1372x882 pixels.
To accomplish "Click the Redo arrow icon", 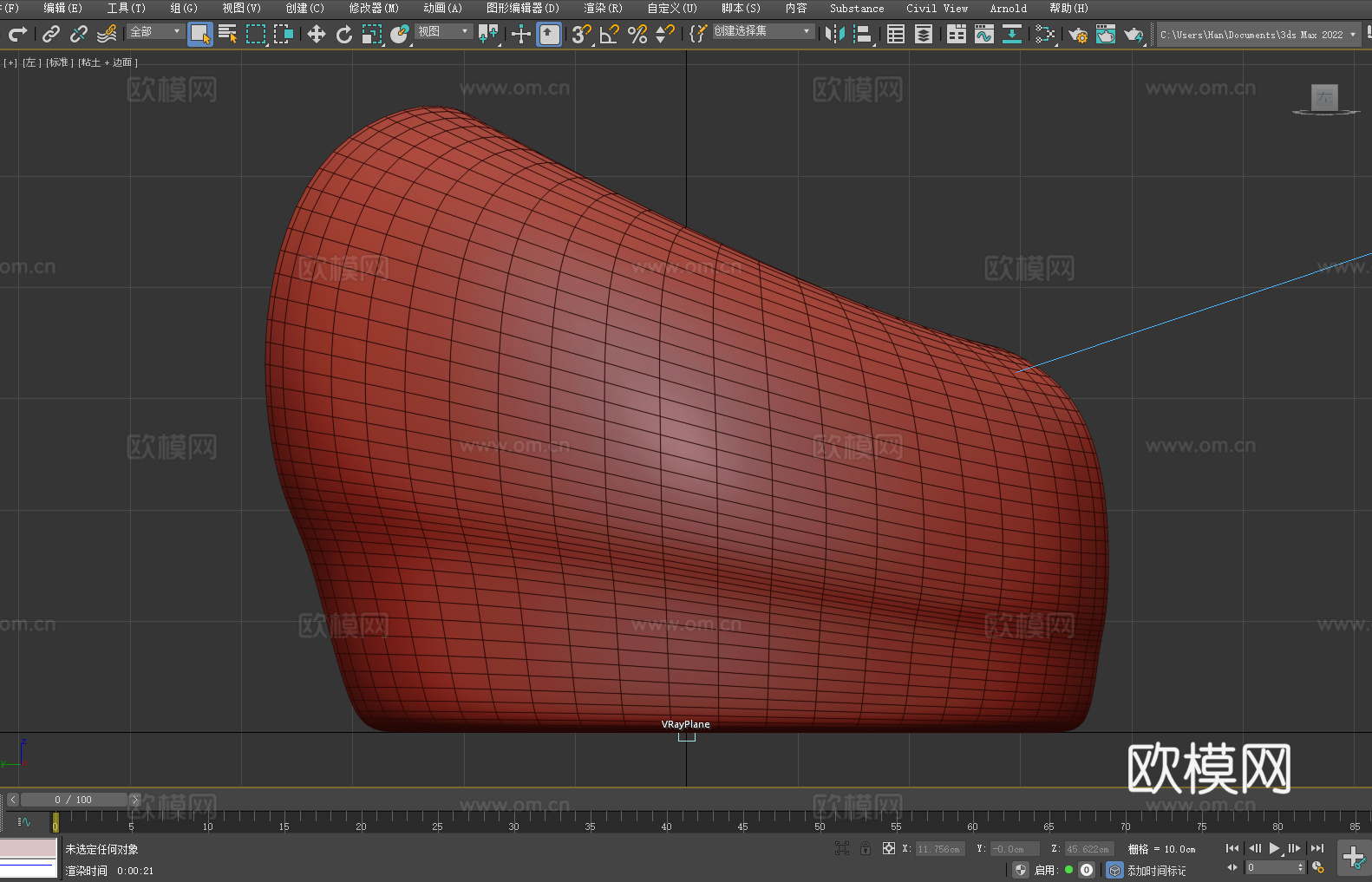I will pos(17,34).
